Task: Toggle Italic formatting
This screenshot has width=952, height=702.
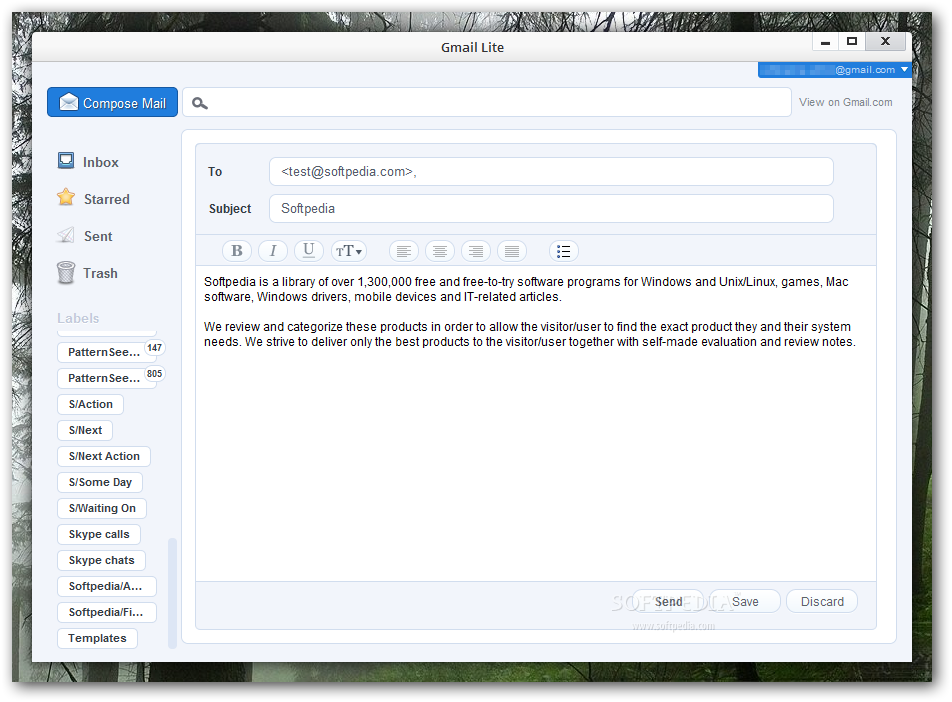Action: click(x=273, y=251)
